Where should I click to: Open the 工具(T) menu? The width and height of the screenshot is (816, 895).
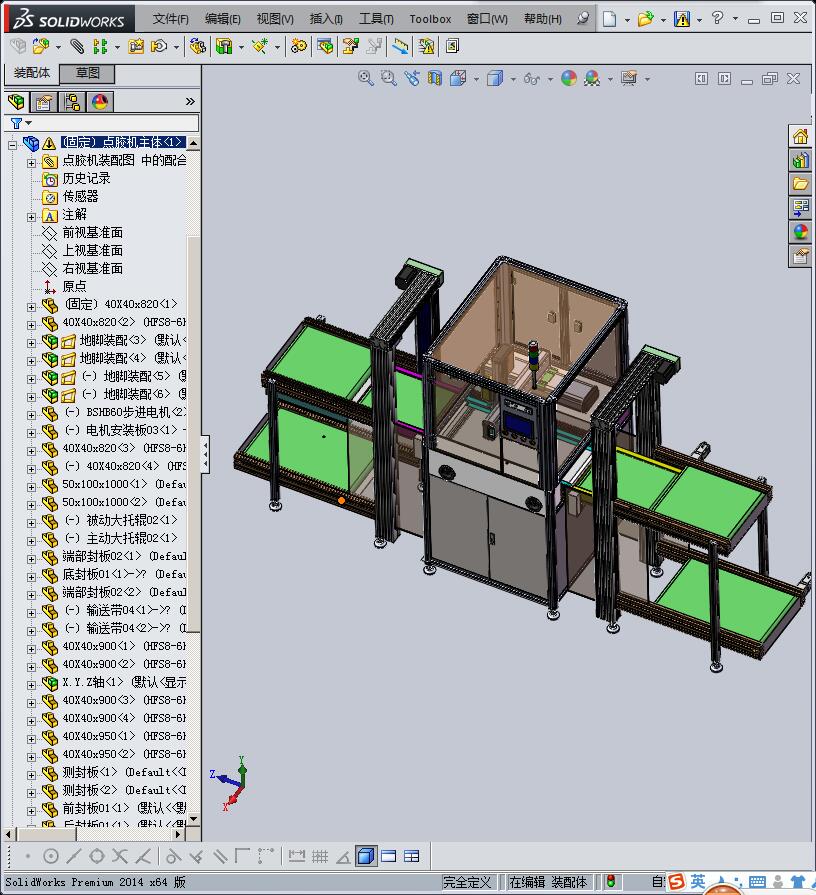[x=376, y=19]
